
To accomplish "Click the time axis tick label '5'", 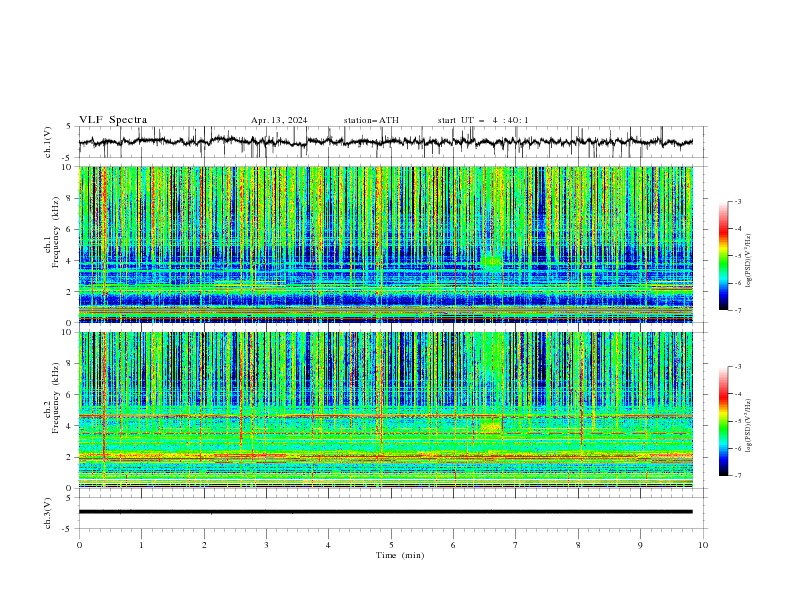I will click(391, 545).
